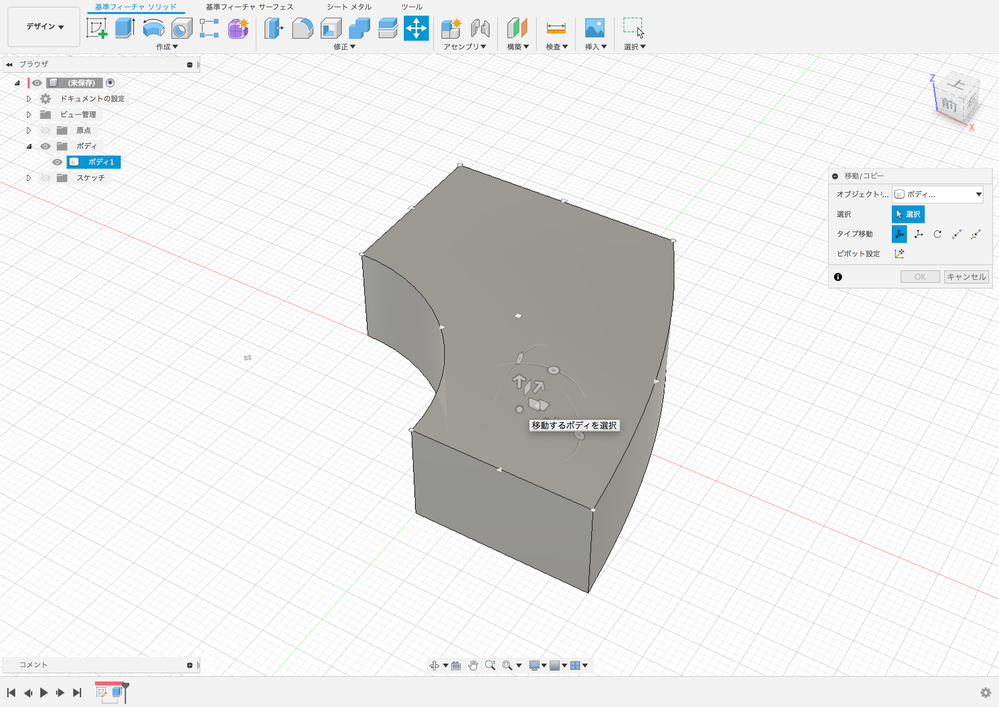Switch to 基準フィーチャ サーフェス tab
Image resolution: width=999 pixels, height=707 pixels.
pyautogui.click(x=249, y=7)
